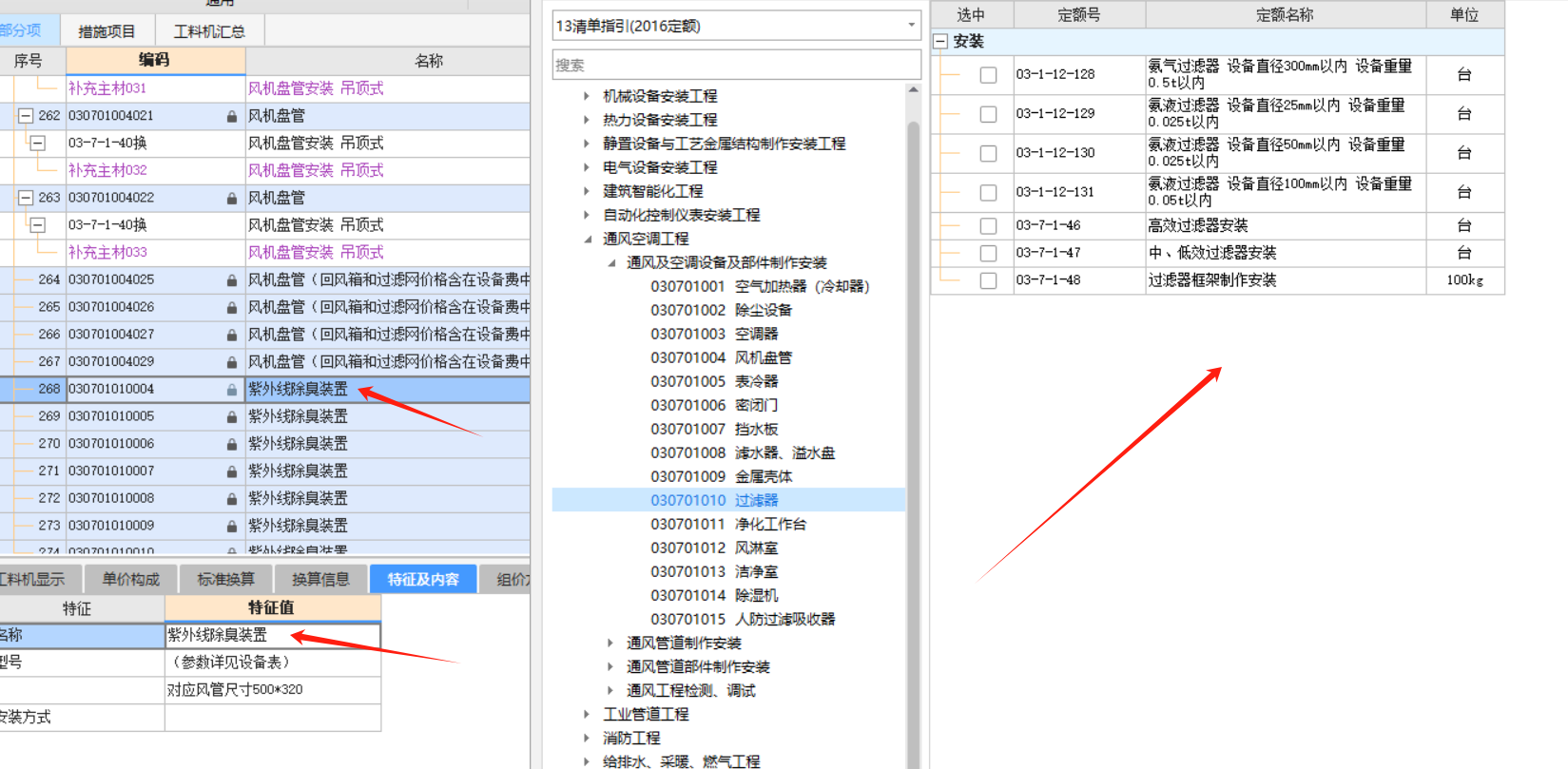Click the lock icon in row 271
Viewport: 1568px width, 769px height.
[231, 471]
